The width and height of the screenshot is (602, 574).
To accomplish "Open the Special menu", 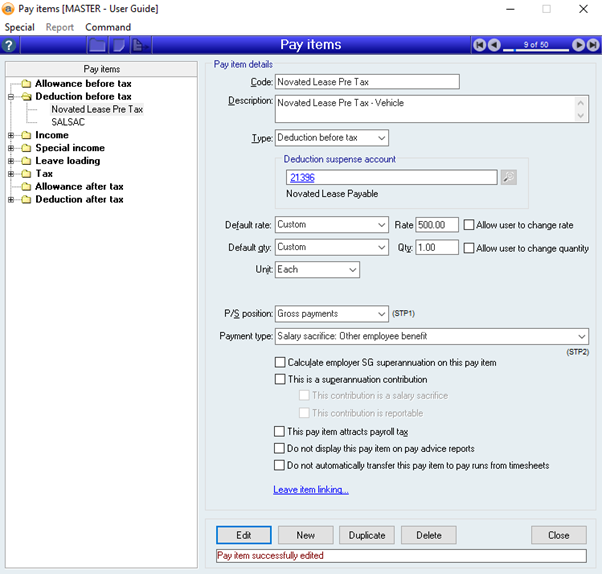I will coord(20,27).
